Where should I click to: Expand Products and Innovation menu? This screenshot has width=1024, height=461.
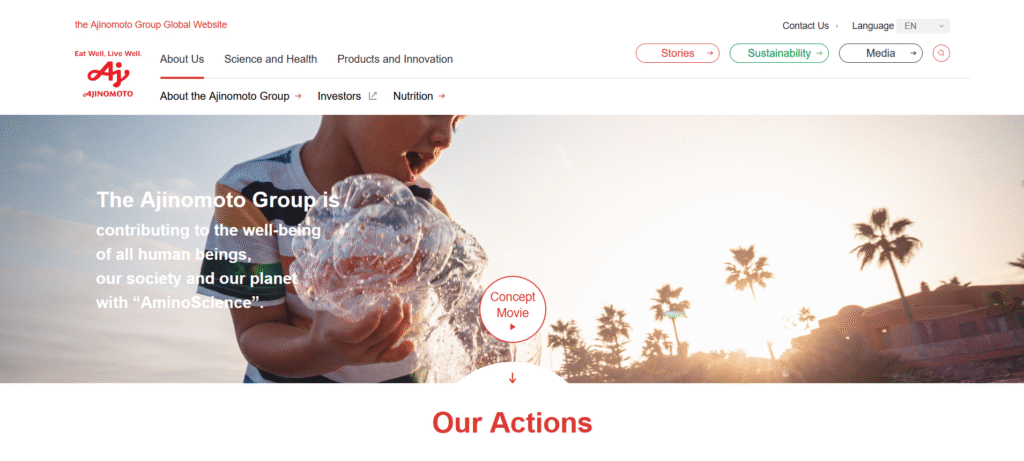[x=395, y=59]
